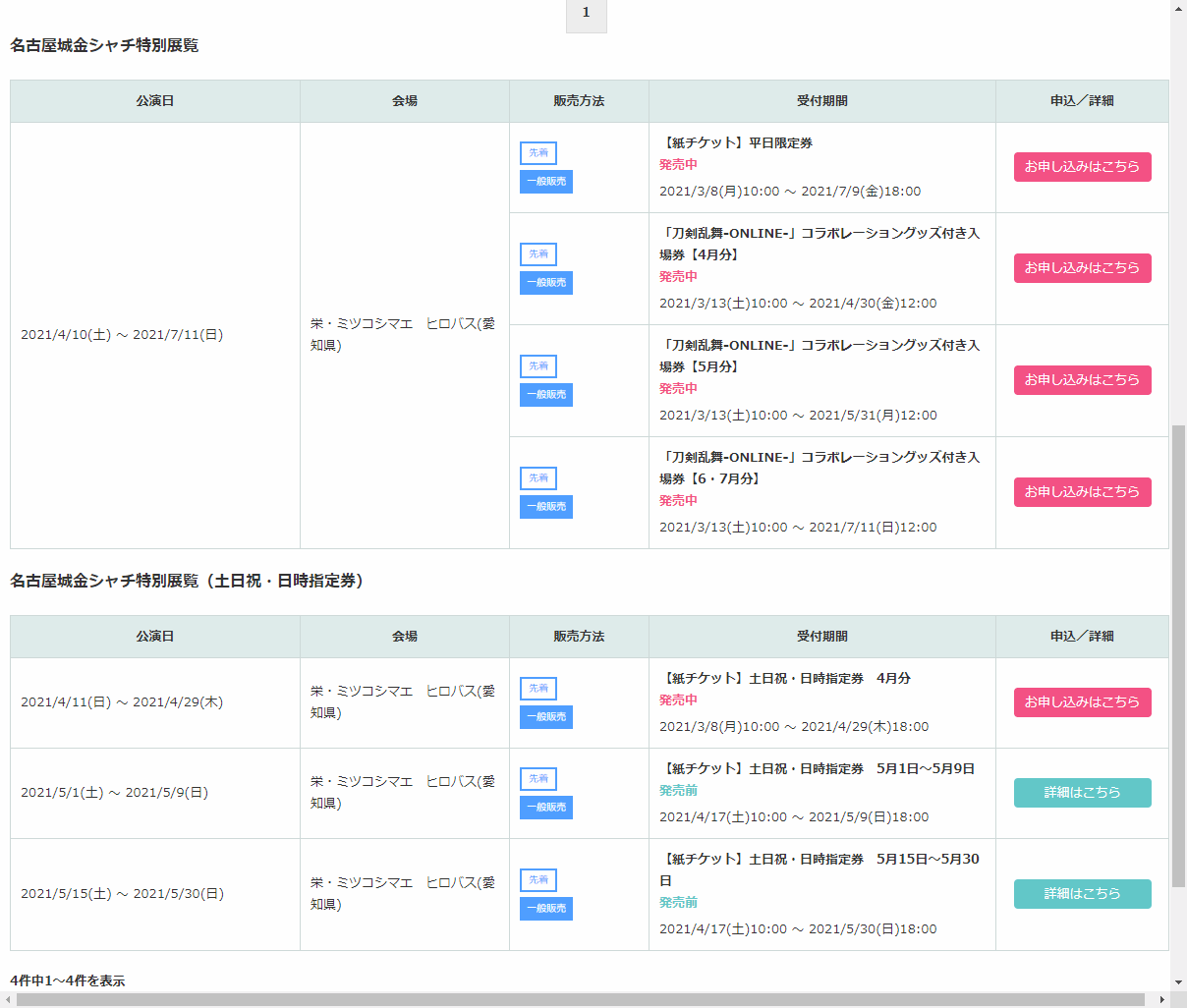
Task: Open application for 刀剣乱舞 4月分 ticket
Action: pyautogui.click(x=1082, y=268)
